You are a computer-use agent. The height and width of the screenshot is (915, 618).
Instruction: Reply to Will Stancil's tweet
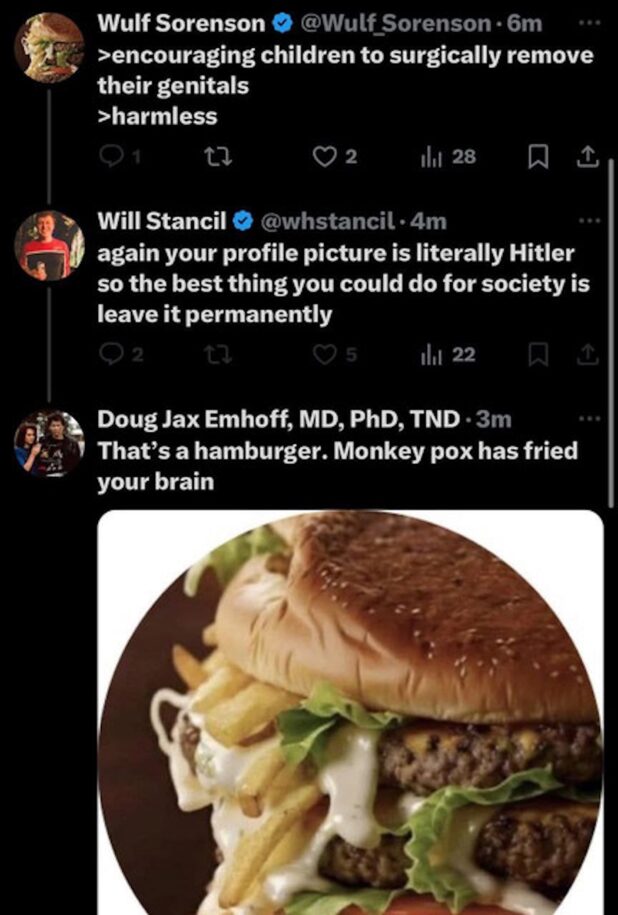(x=112, y=353)
